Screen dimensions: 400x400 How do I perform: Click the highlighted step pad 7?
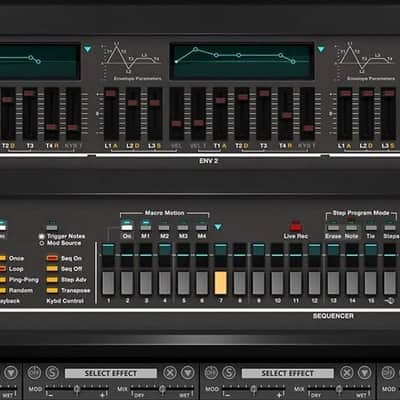tap(221, 283)
